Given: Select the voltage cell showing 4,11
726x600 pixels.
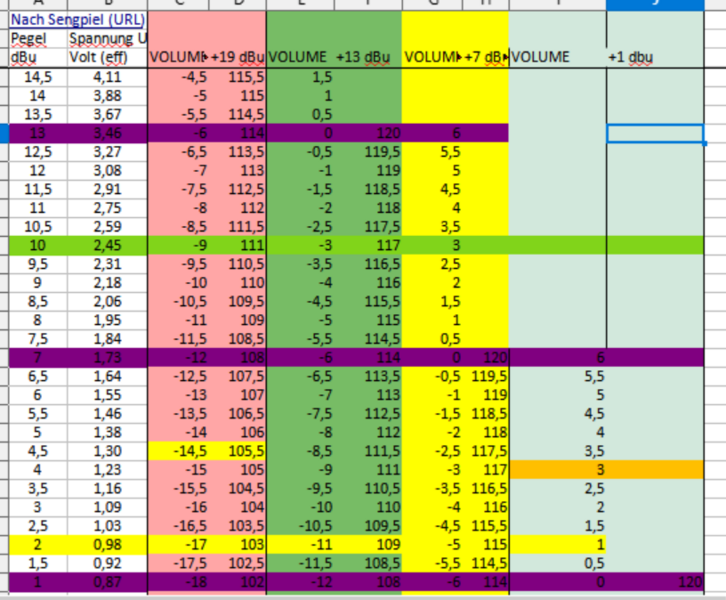Looking at the screenshot, I should click(106, 77).
